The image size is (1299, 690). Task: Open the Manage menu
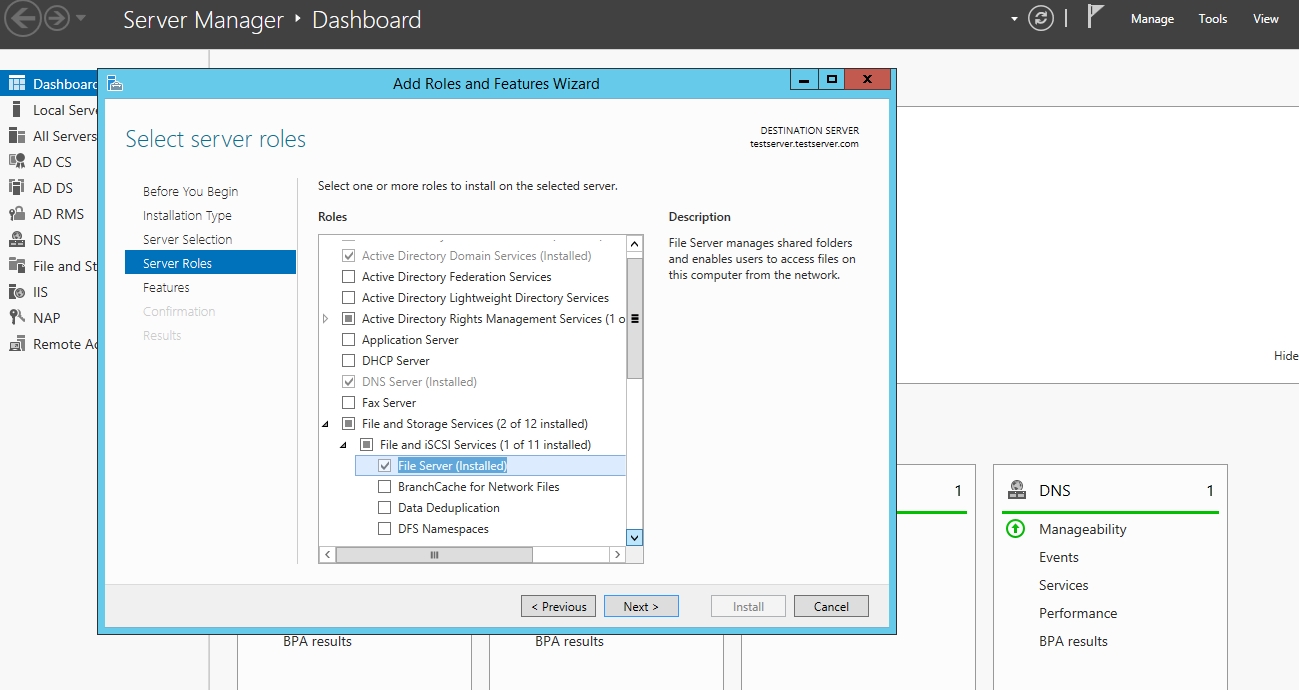pyautogui.click(x=1152, y=19)
